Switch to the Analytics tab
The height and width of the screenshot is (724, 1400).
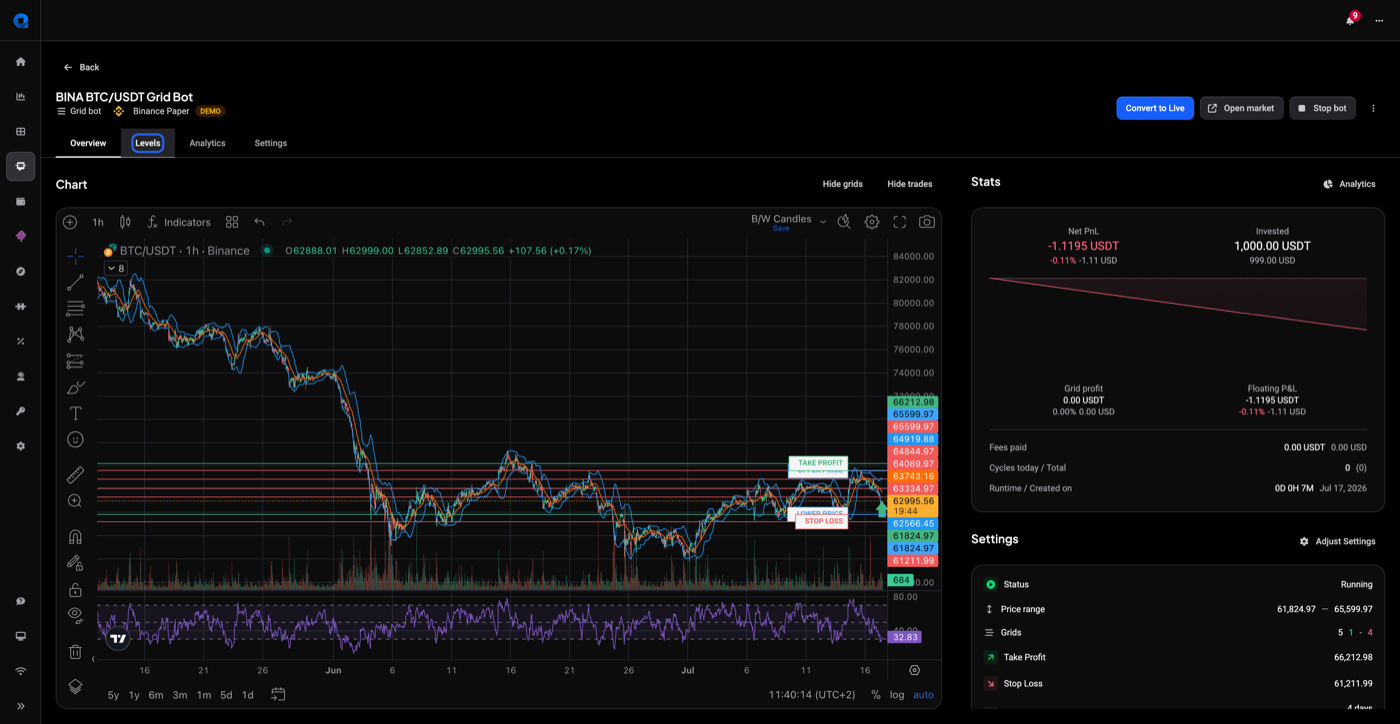[207, 143]
